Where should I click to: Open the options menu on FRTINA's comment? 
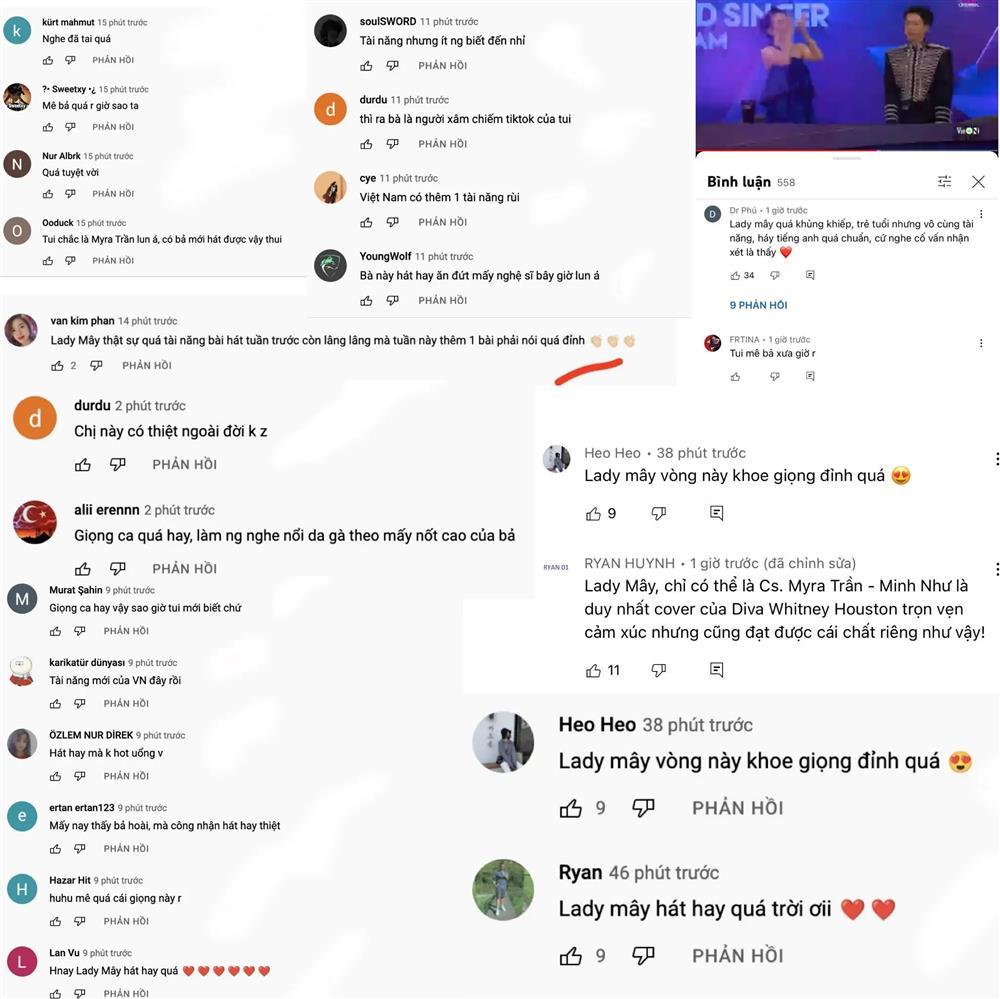tap(981, 343)
